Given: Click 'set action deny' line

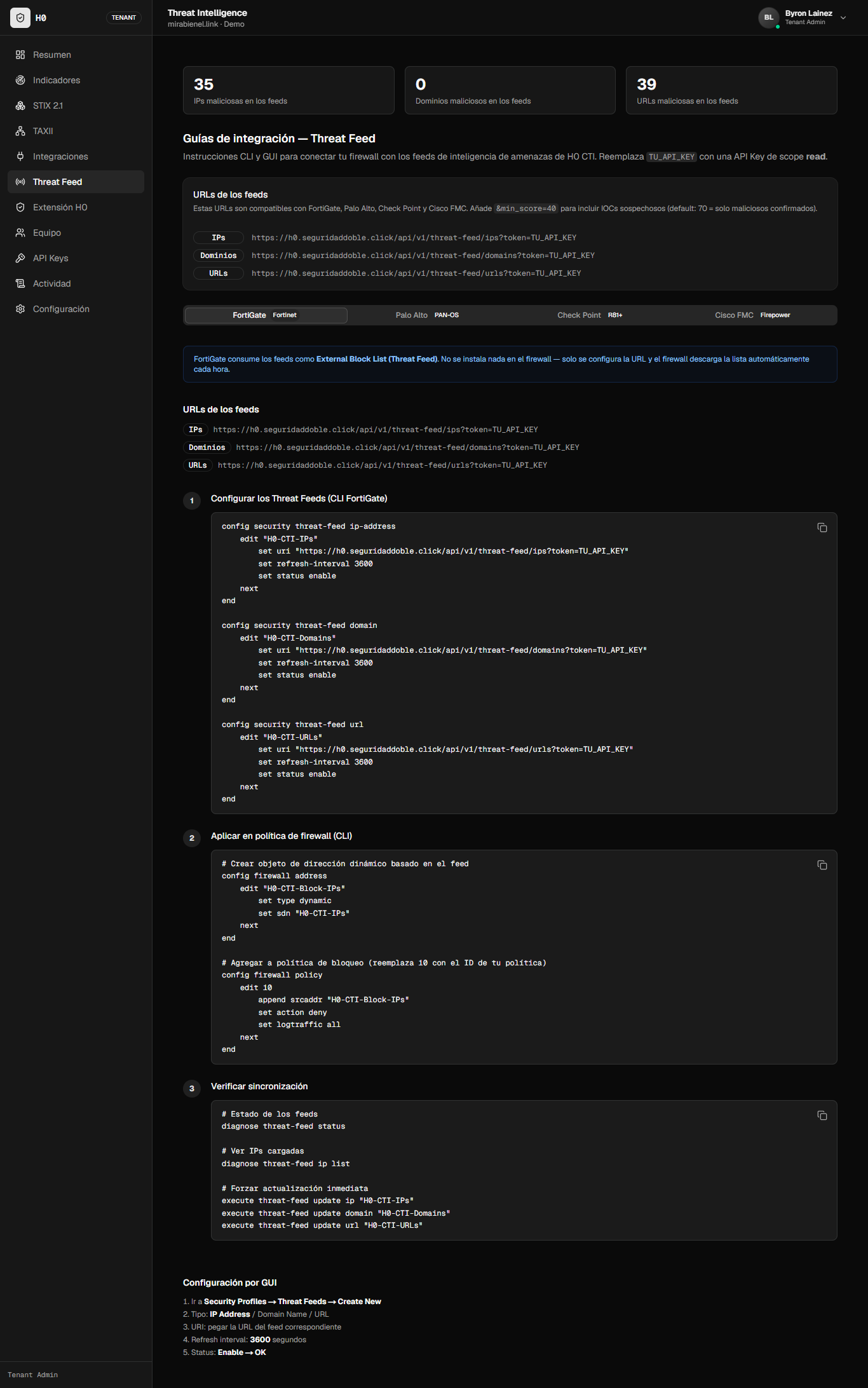Looking at the screenshot, I should 292,1012.
